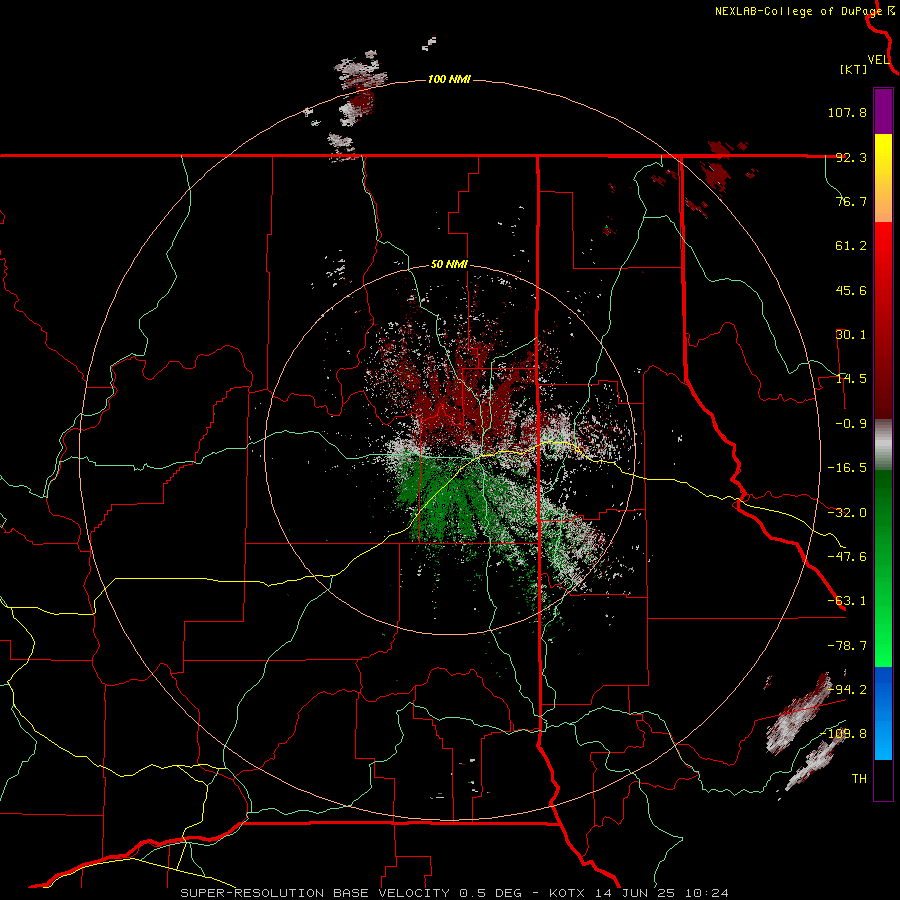Click the -32.0 velocity scale value
900x900 pixels.
(x=847, y=513)
